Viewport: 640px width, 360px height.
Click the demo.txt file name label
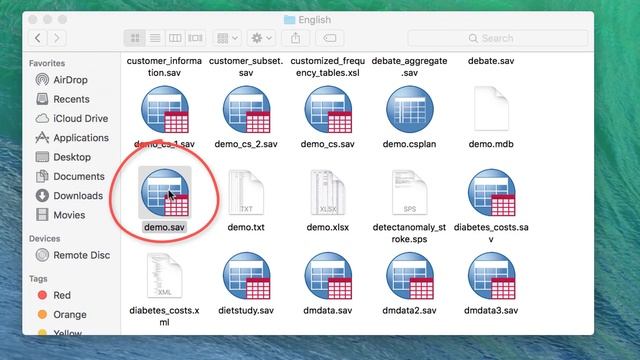pos(246,227)
